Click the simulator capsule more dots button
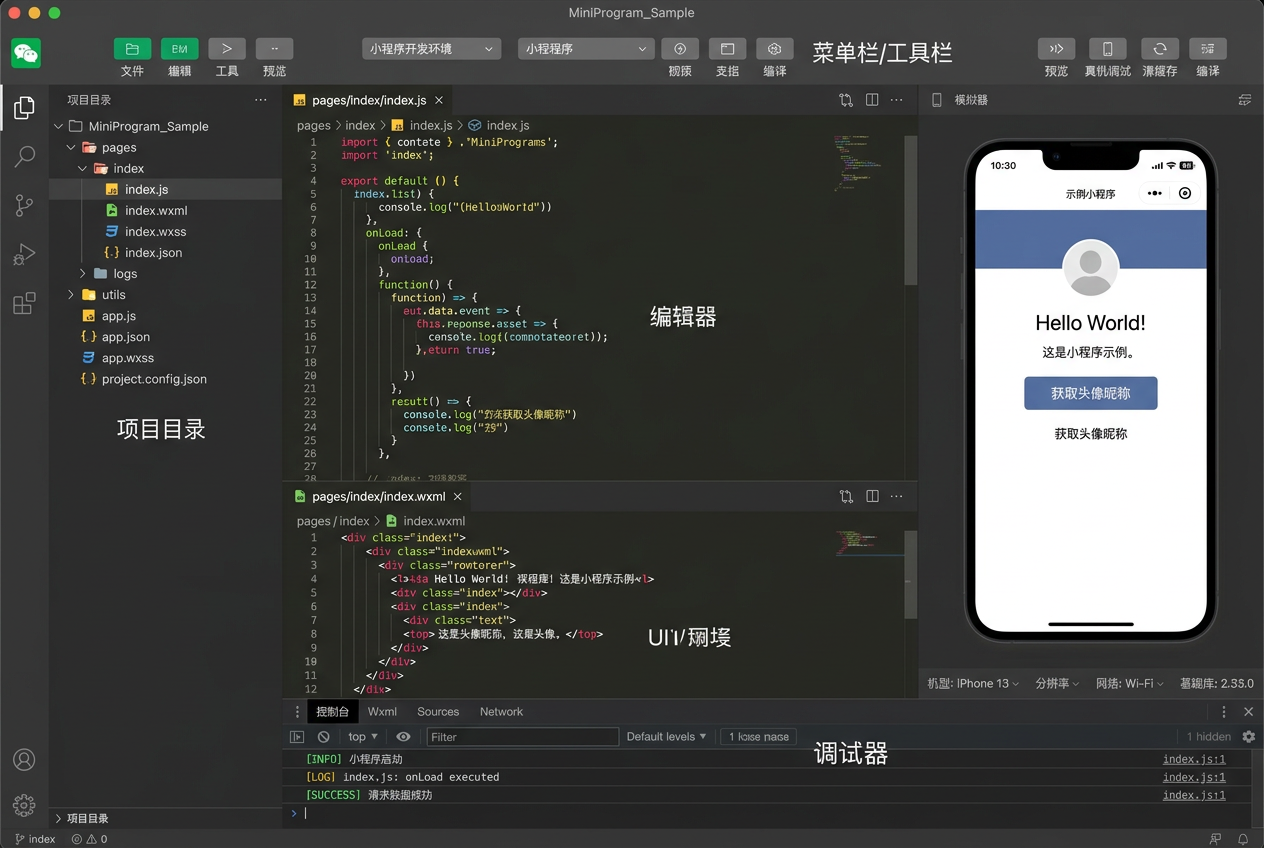Viewport: 1264px width, 848px height. [x=1154, y=193]
